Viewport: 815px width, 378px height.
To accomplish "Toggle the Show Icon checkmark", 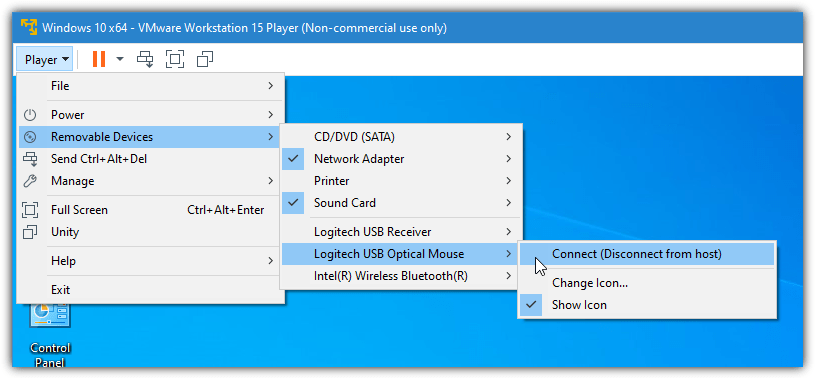I will pyautogui.click(x=531, y=305).
